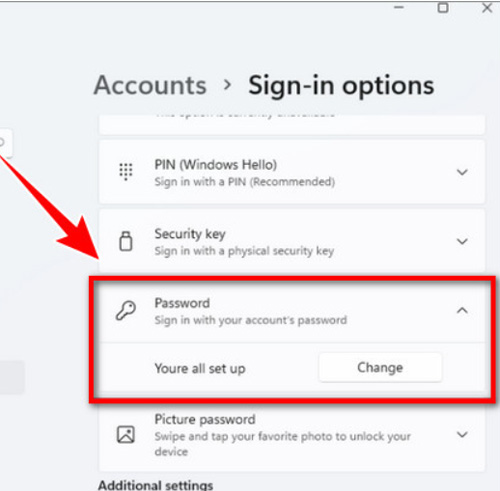
Task: Collapse the Password section chevron
Action: tap(462, 311)
